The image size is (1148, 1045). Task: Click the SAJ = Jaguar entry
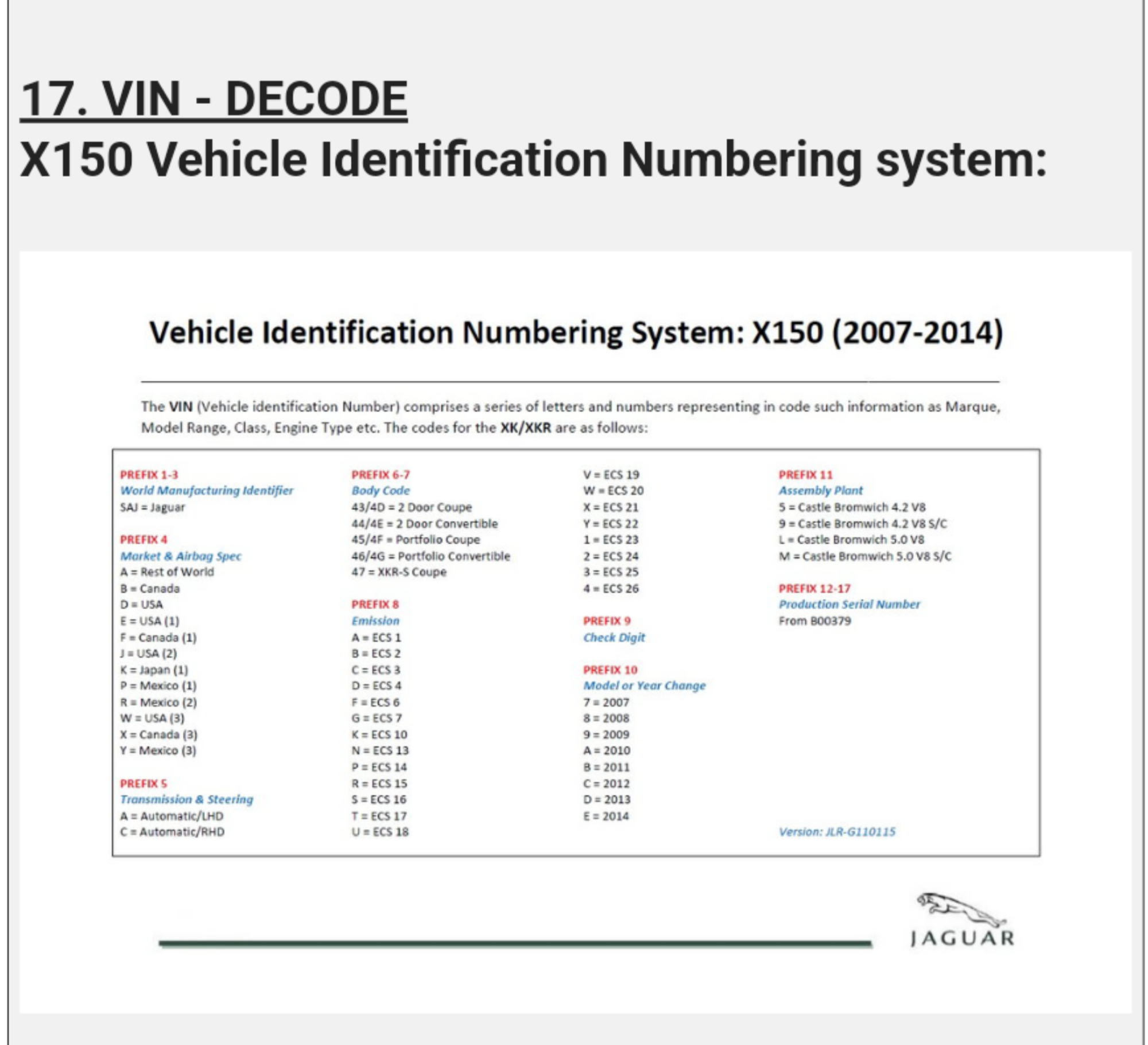coord(153,508)
